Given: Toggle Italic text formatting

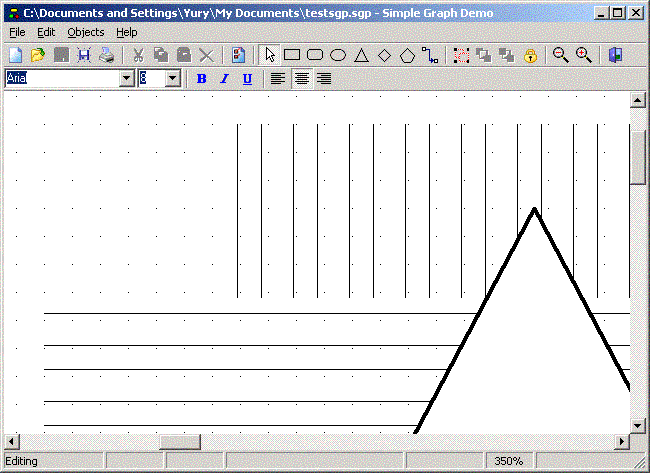Looking at the screenshot, I should click(224, 79).
